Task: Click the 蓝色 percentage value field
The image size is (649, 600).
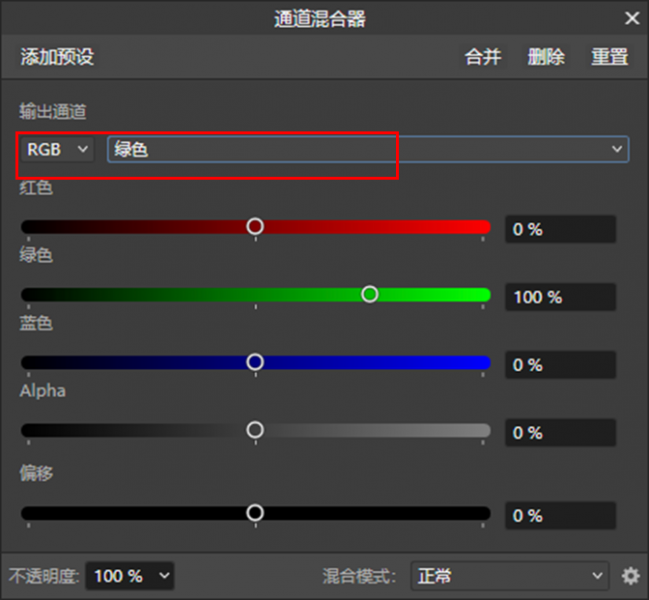Action: [x=560, y=365]
